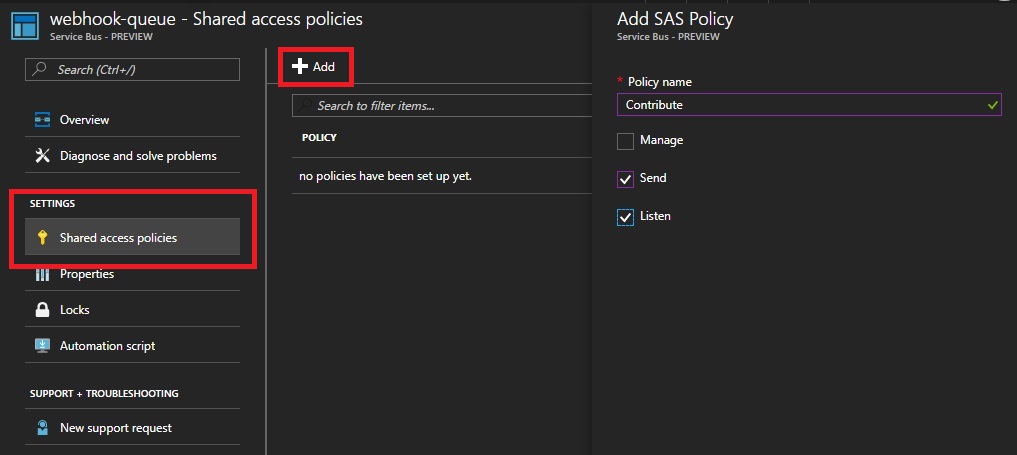1017x455 pixels.
Task: Click the Send label text
Action: (653, 178)
